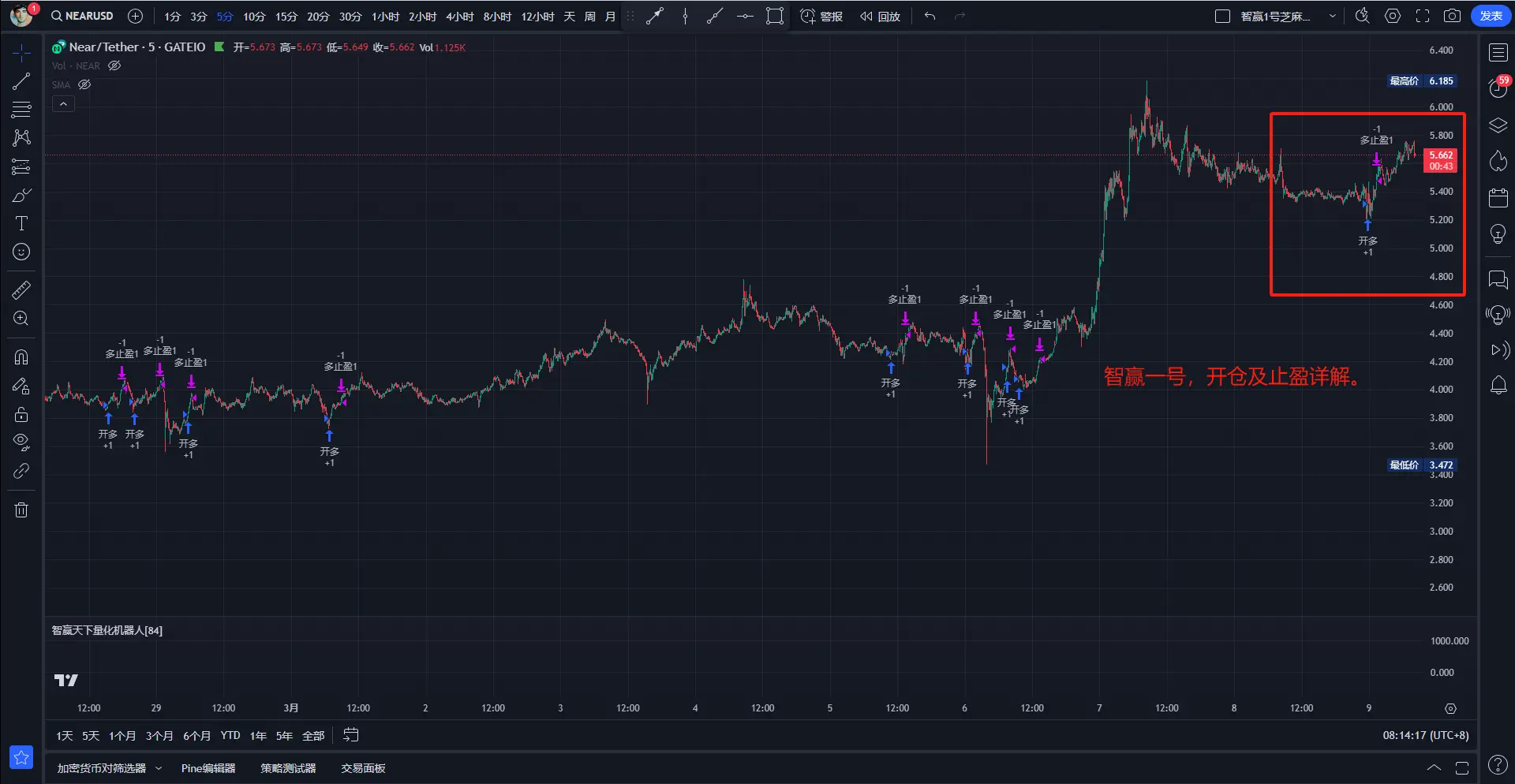Screen dimensions: 1515x784
Task: Click the blue 发表 publish button
Action: click(x=1491, y=16)
